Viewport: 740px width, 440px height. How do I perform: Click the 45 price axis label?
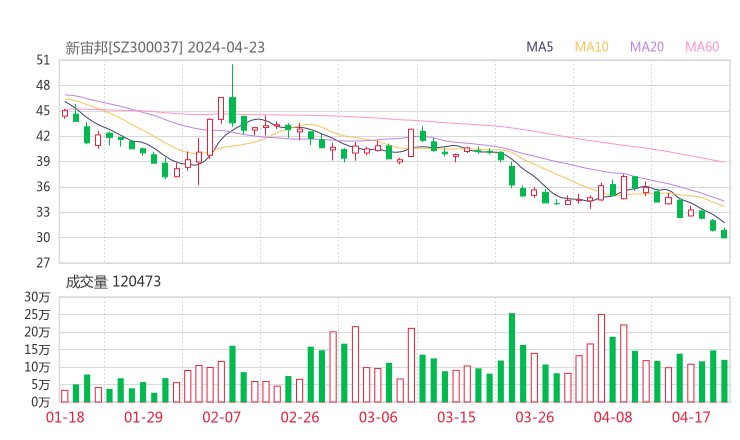(43, 111)
